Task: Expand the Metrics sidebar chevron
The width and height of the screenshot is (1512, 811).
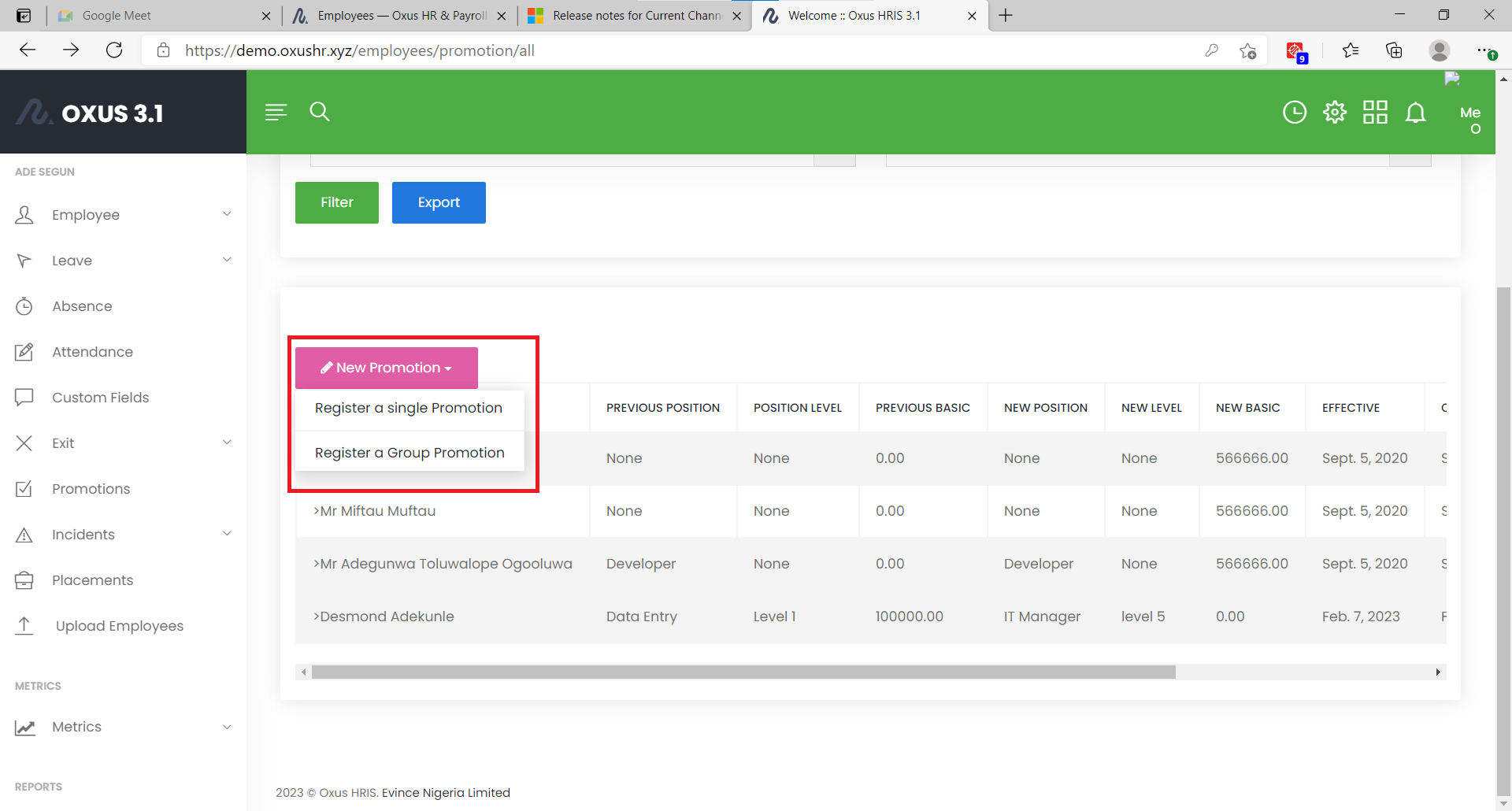Action: click(x=227, y=727)
